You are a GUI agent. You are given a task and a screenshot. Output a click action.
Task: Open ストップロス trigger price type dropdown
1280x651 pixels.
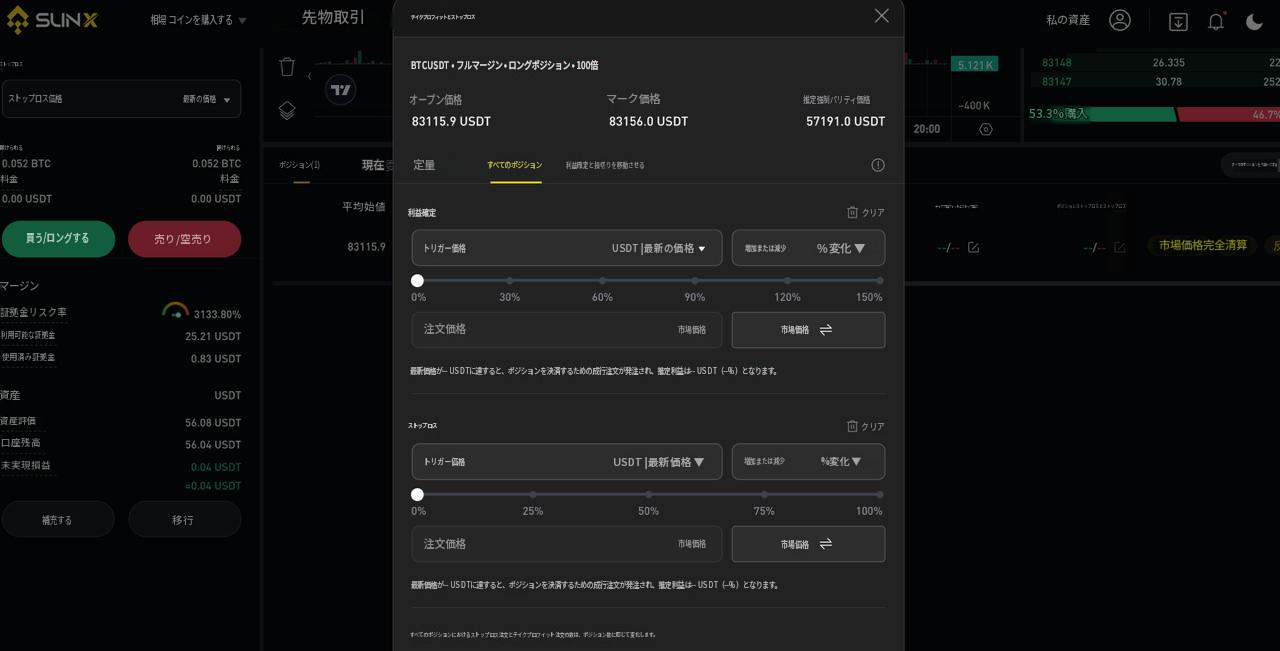[659, 462]
